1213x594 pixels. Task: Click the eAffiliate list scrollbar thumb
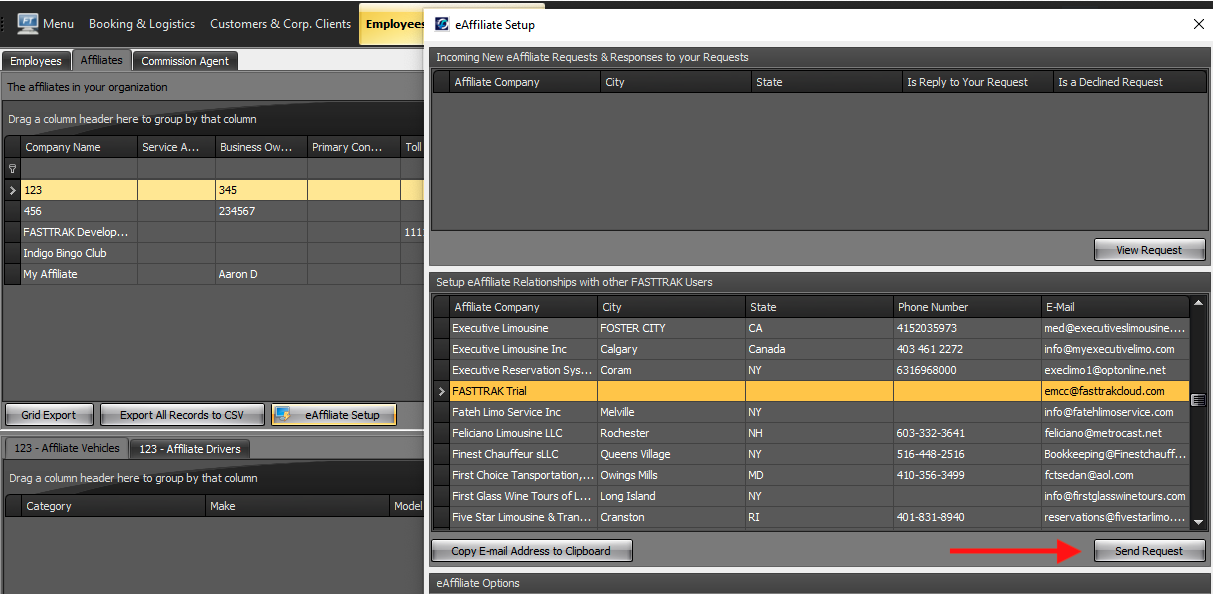click(x=1198, y=400)
